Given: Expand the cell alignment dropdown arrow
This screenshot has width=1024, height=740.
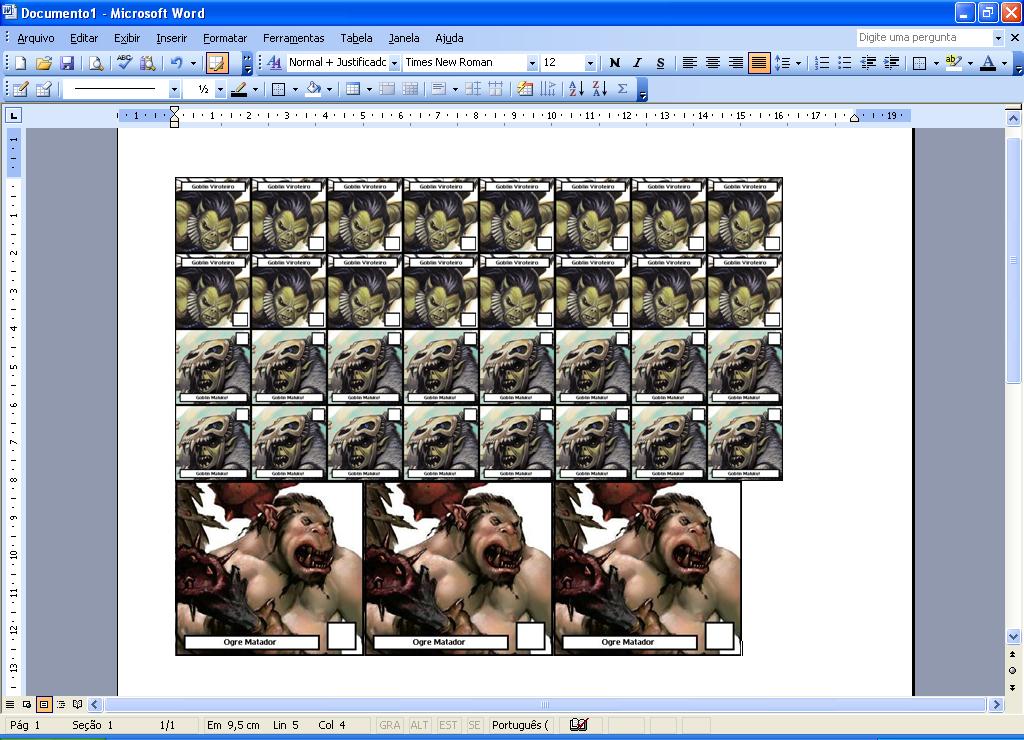Looking at the screenshot, I should point(455,89).
